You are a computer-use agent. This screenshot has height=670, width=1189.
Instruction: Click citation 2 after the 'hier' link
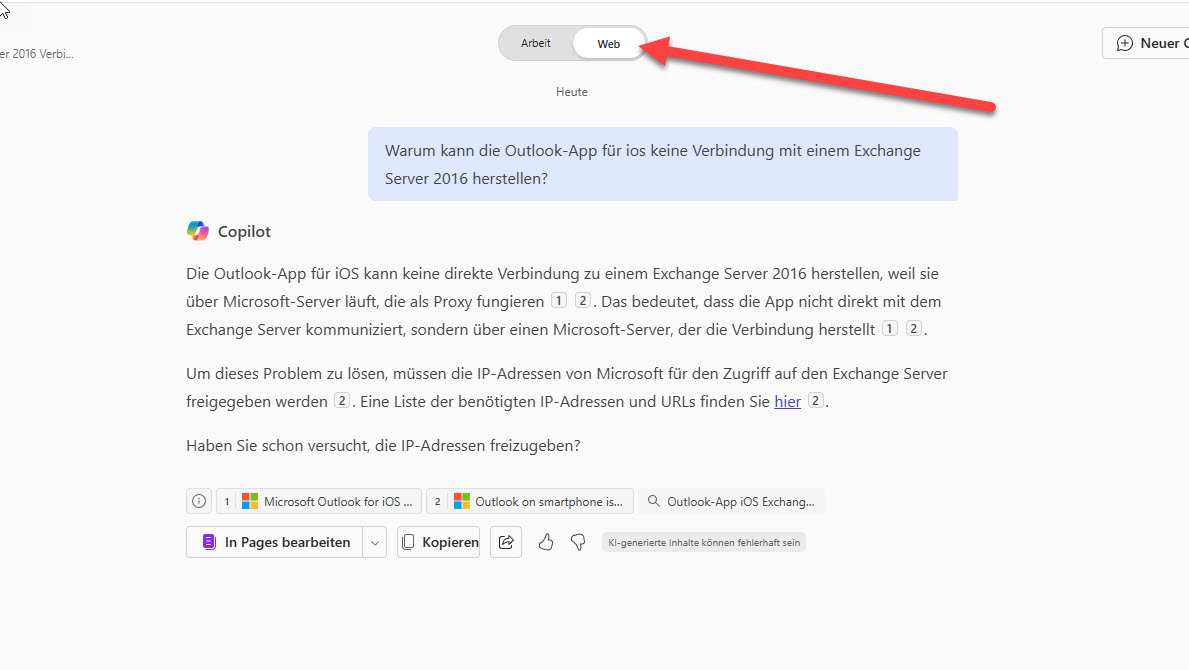click(816, 402)
